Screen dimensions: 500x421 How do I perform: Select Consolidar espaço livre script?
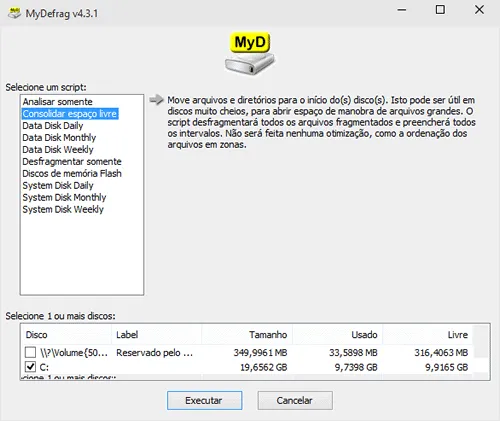tap(70, 114)
